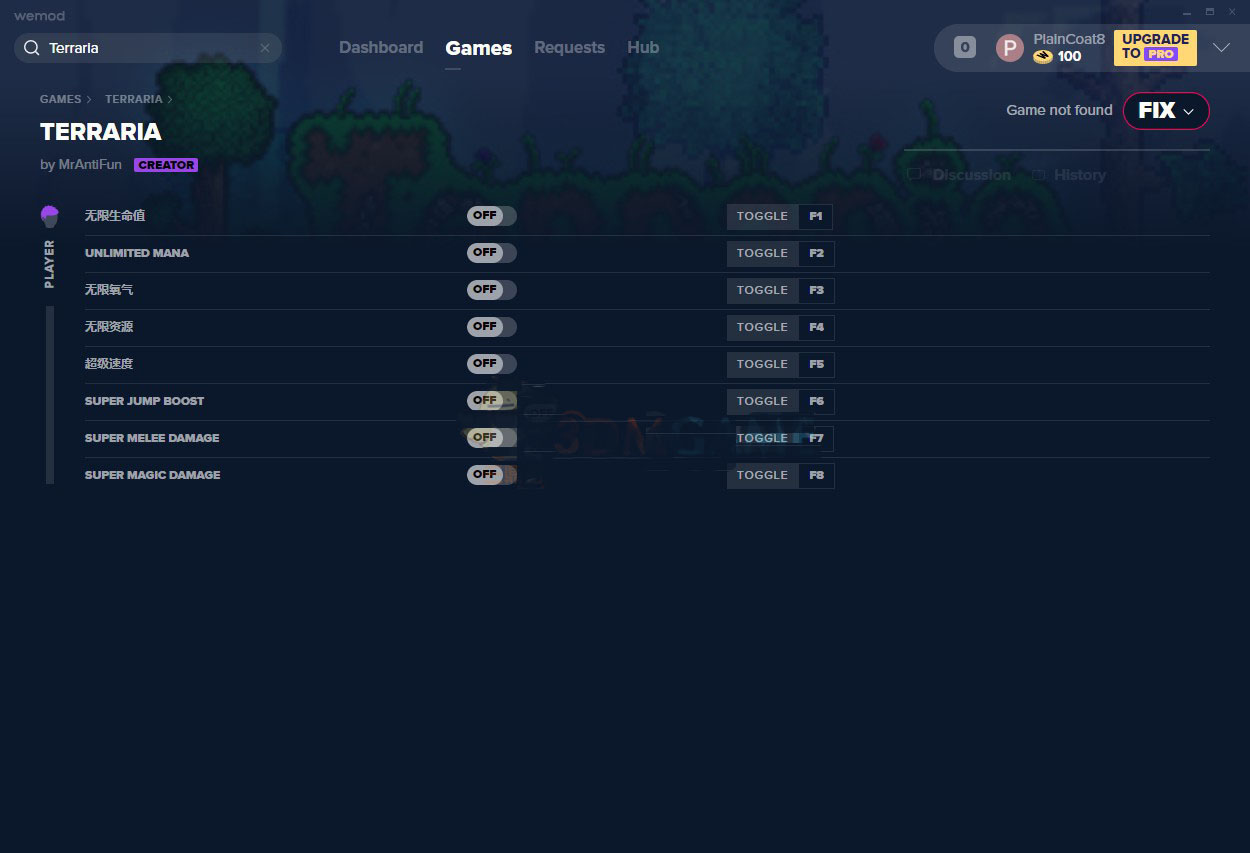Click TOGGLE button for F4 hotkey
Viewport: 1250px width, 853px height.
(762, 327)
